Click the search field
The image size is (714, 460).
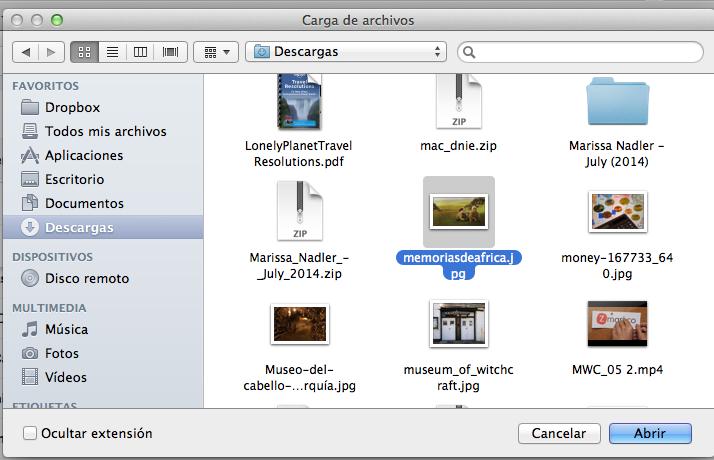[580, 51]
